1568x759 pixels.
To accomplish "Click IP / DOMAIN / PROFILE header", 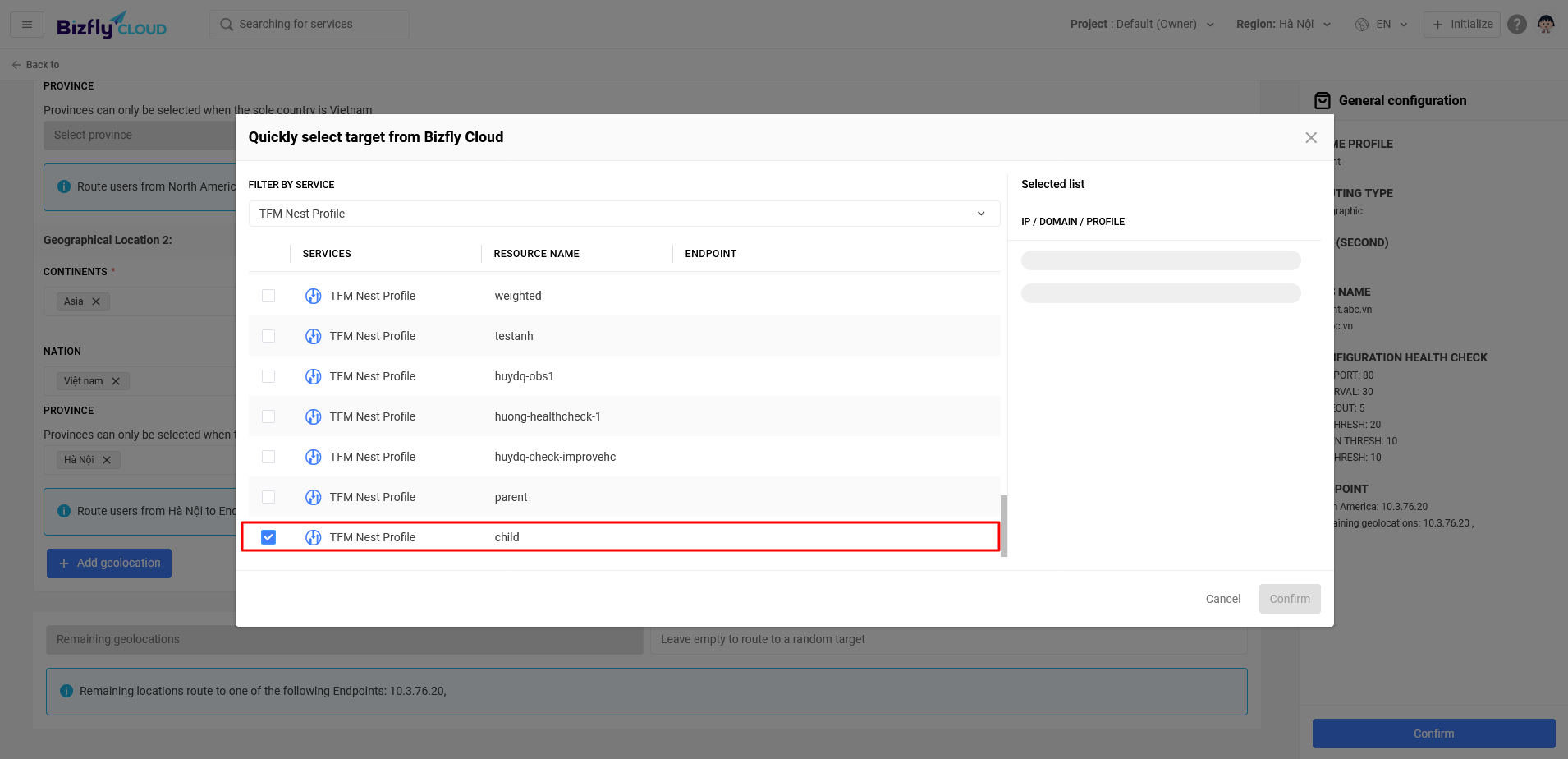I will (1073, 222).
